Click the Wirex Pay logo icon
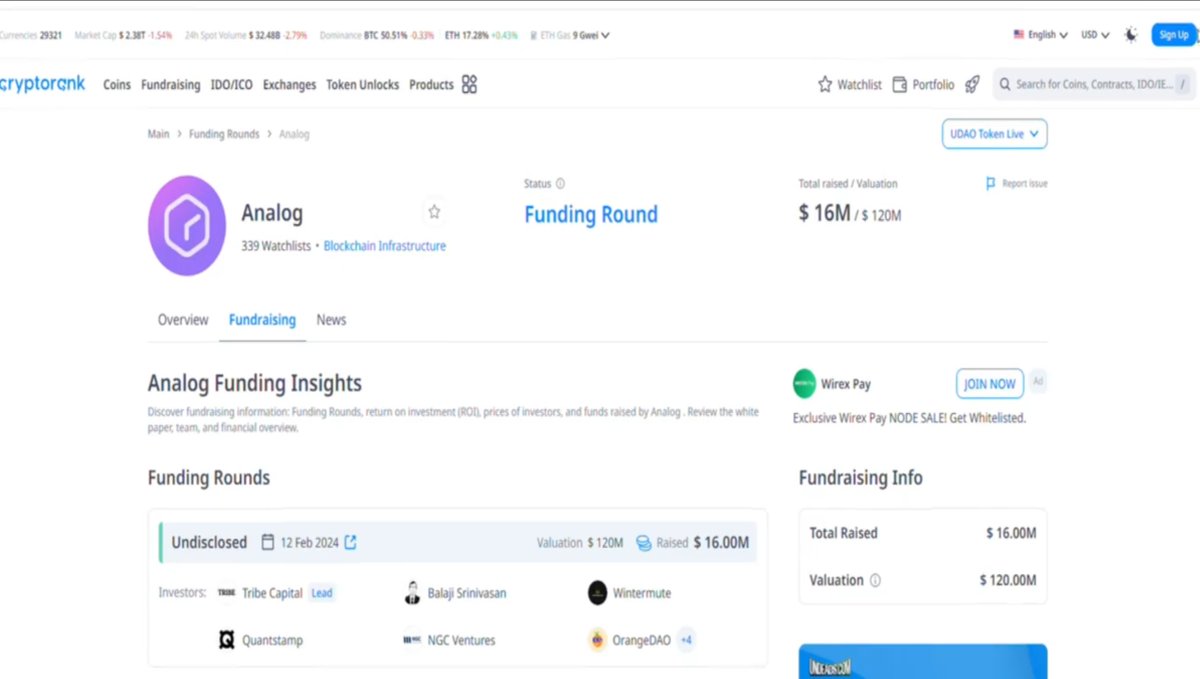The image size is (1200, 679). coord(804,384)
